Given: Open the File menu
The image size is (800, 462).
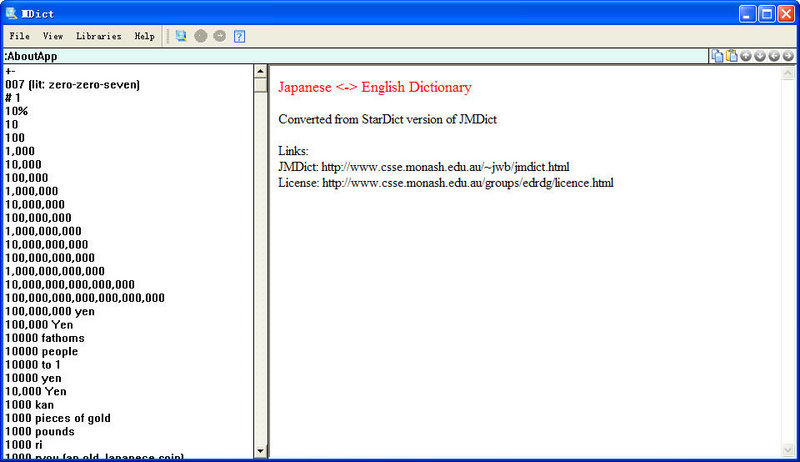Looking at the screenshot, I should pyautogui.click(x=19, y=36).
